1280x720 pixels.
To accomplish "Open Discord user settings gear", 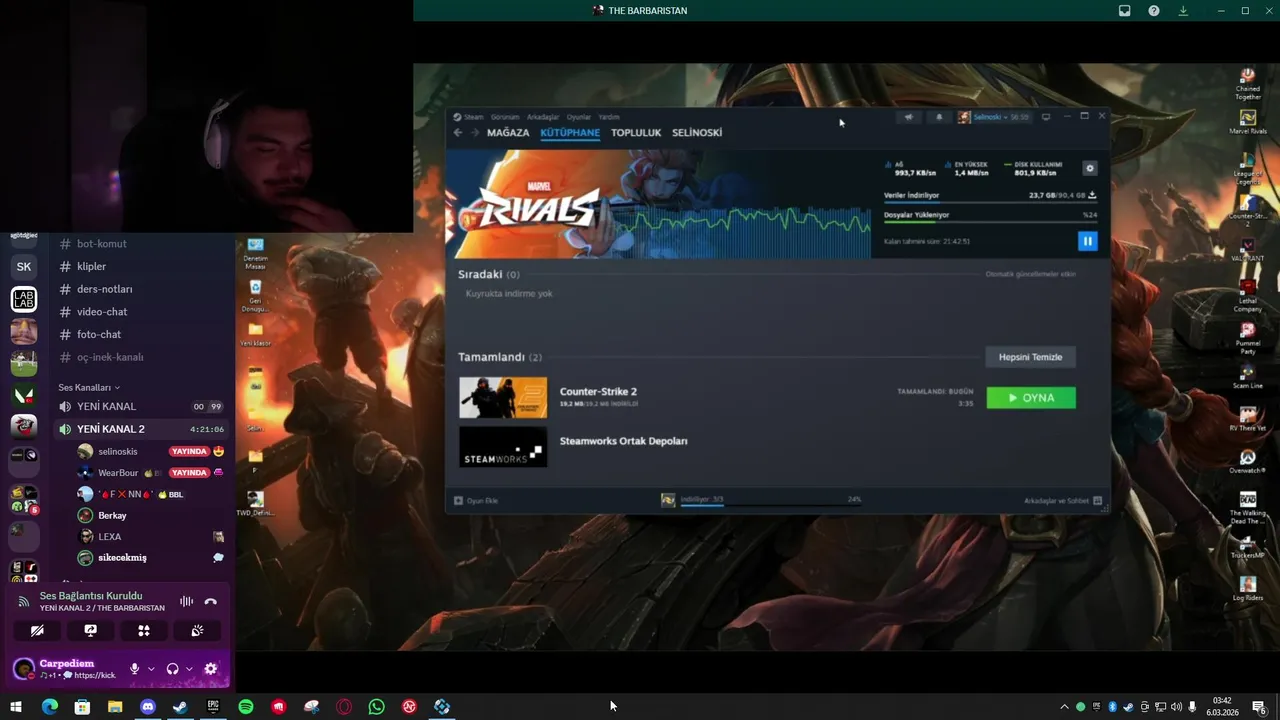I will click(211, 669).
